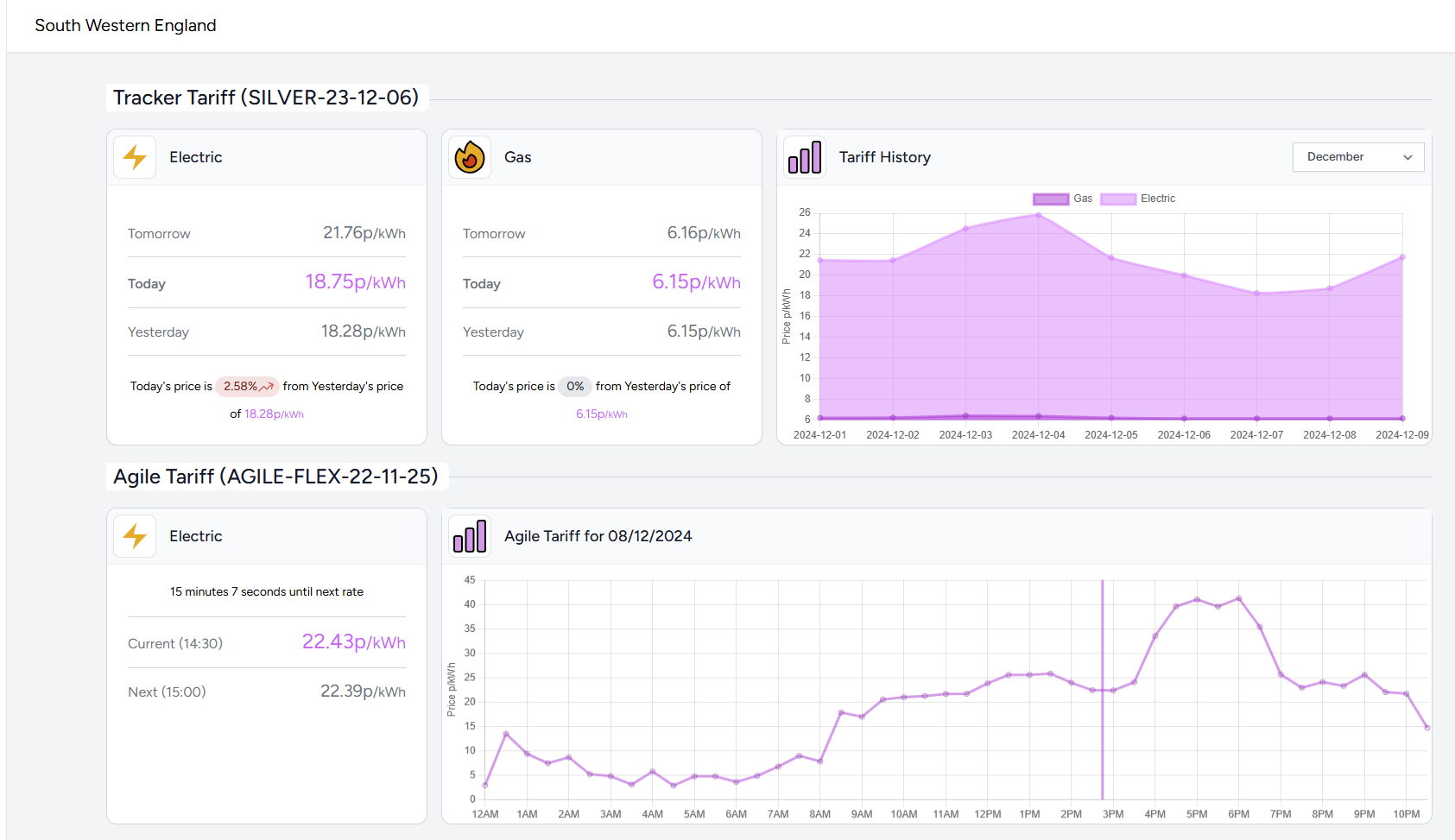This screenshot has height=840, width=1455.
Task: Click the bar chart icon beside Tariff History
Action: click(805, 158)
